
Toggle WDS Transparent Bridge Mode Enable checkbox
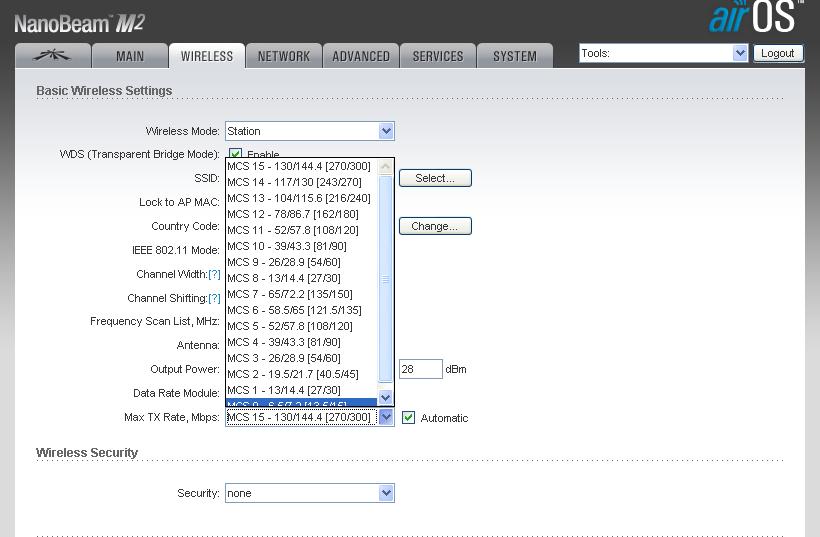coord(236,155)
